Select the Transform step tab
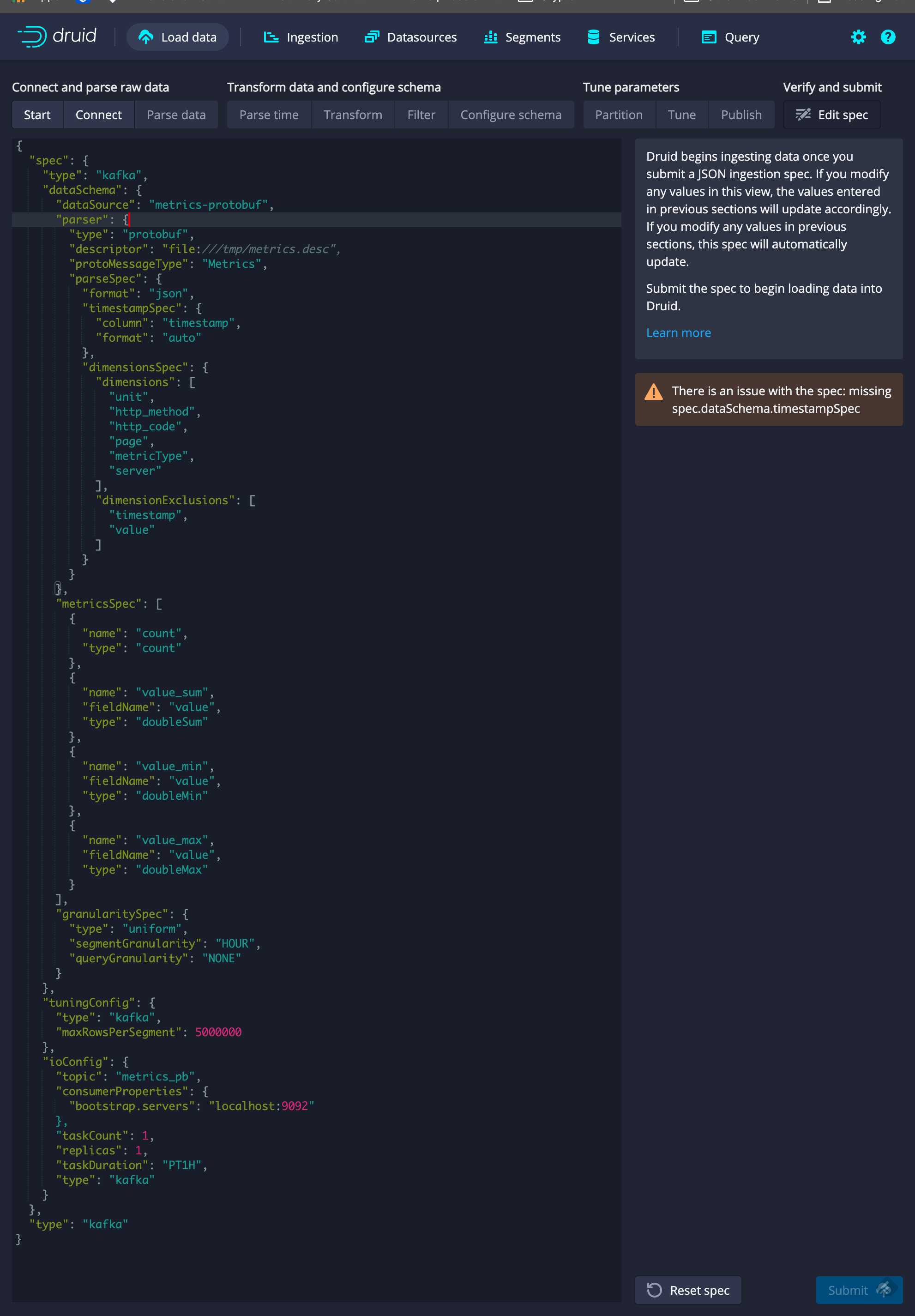 pos(352,115)
